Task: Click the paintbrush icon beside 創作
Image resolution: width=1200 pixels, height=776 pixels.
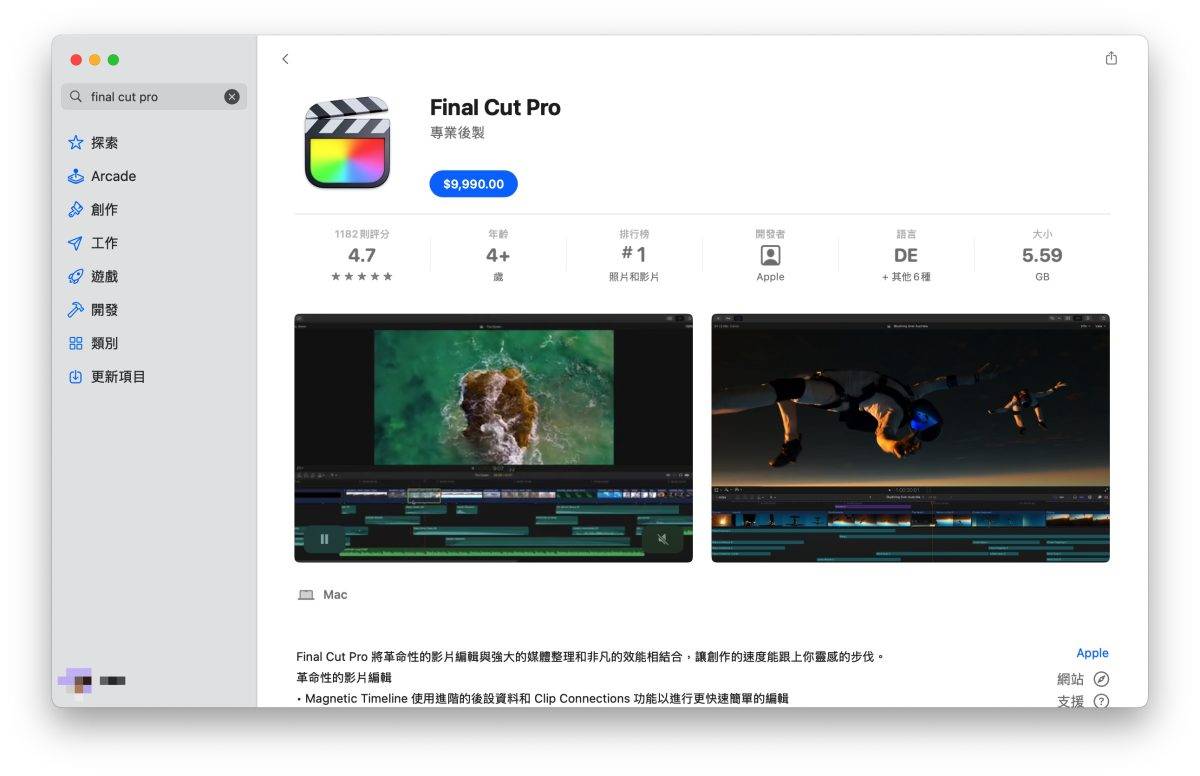Action: pyautogui.click(x=75, y=210)
